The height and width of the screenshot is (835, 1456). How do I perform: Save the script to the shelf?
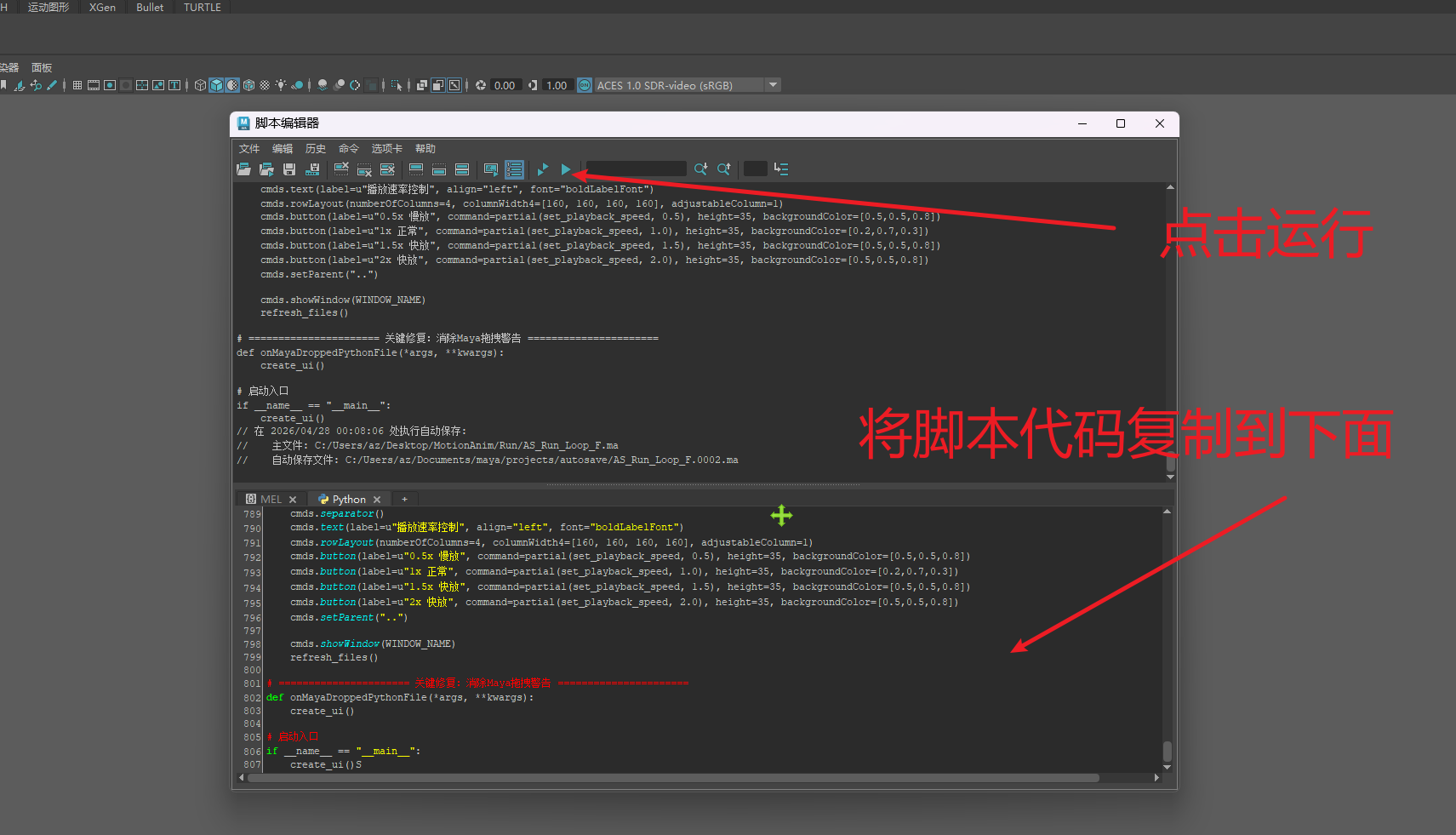click(x=312, y=169)
